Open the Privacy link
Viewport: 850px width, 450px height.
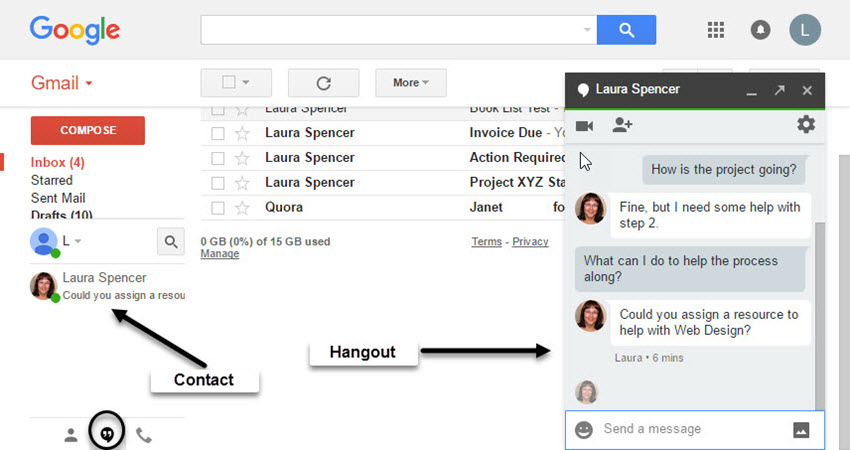[530, 242]
